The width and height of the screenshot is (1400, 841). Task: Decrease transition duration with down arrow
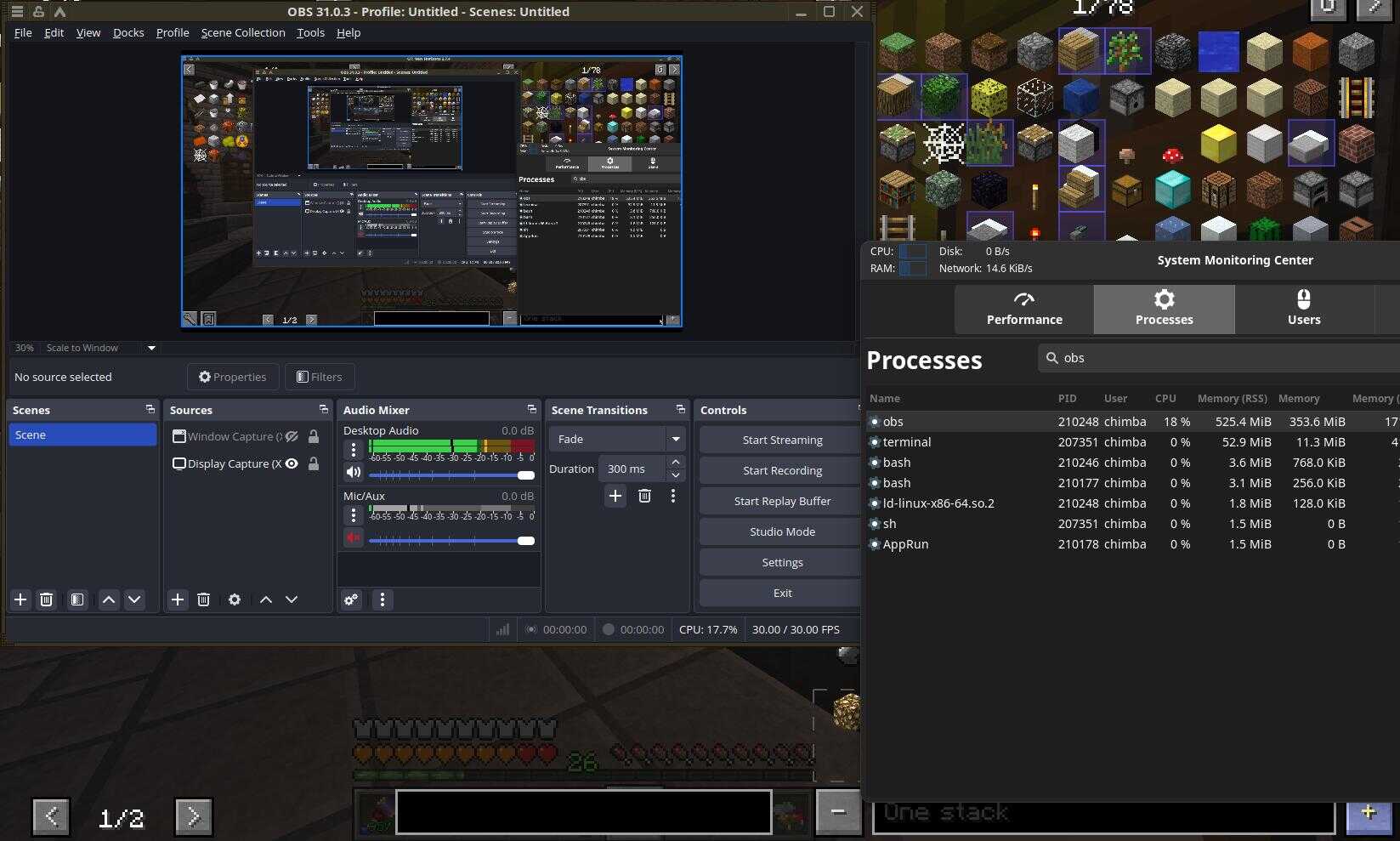(x=675, y=475)
